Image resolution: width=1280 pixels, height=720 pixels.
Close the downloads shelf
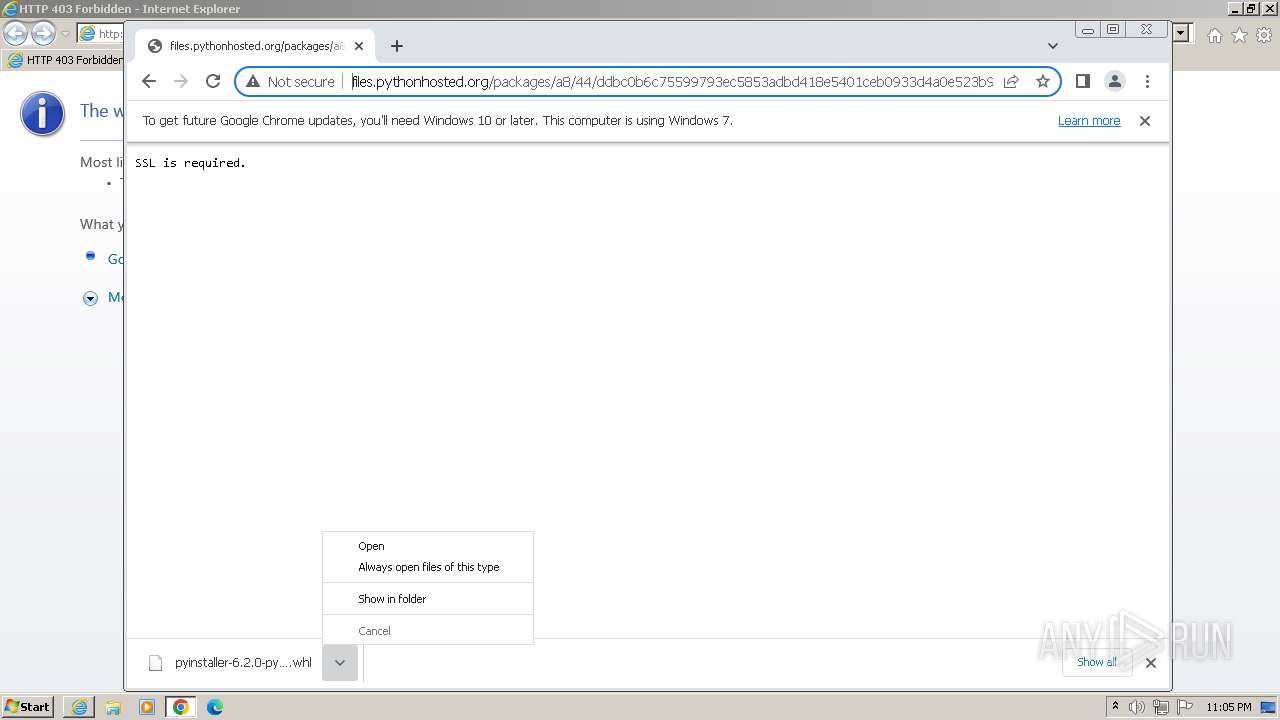1151,662
